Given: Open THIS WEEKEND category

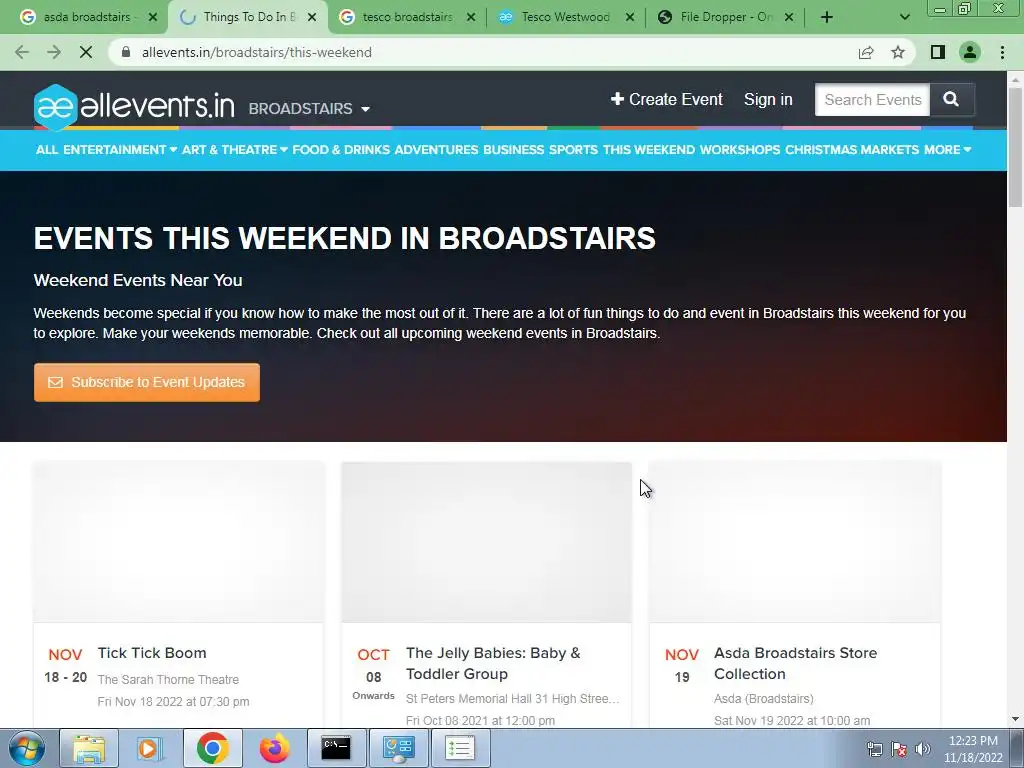Looking at the screenshot, I should [x=648, y=150].
